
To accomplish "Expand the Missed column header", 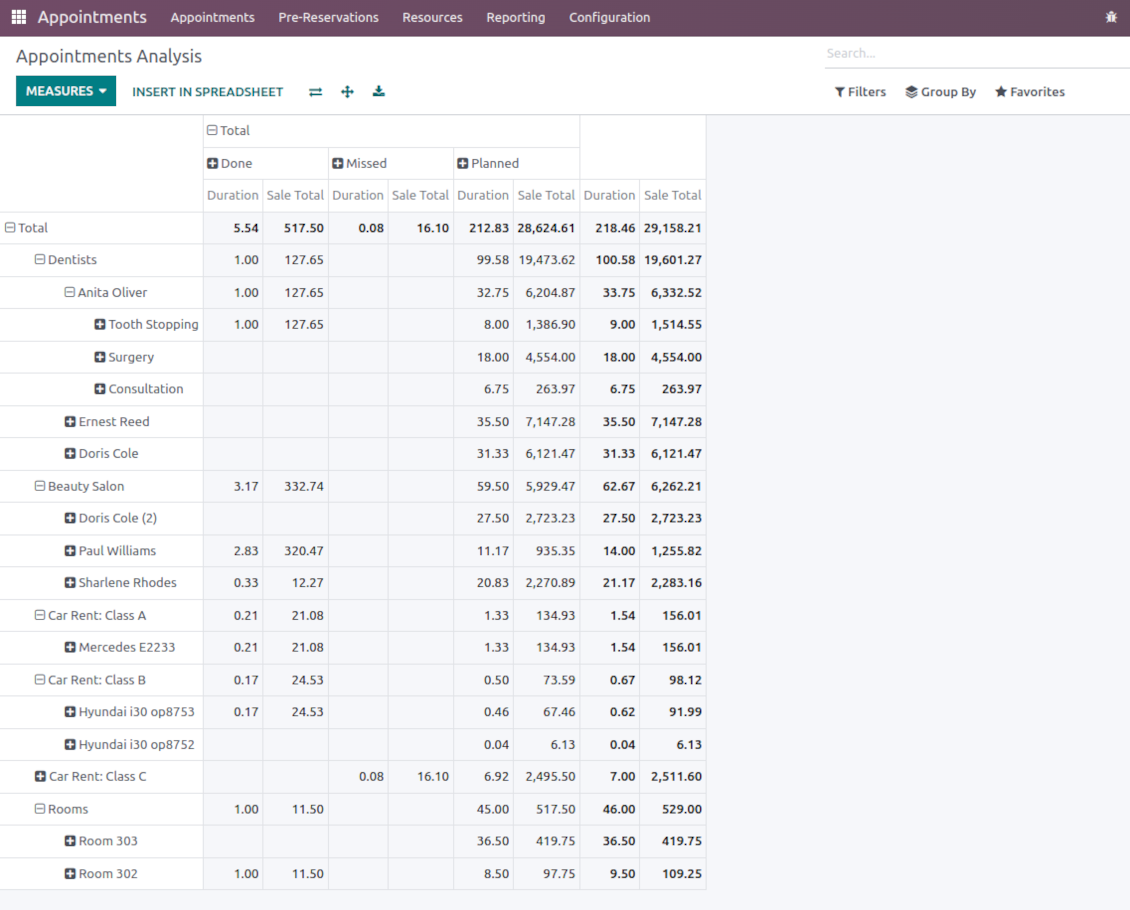I will [360, 164].
